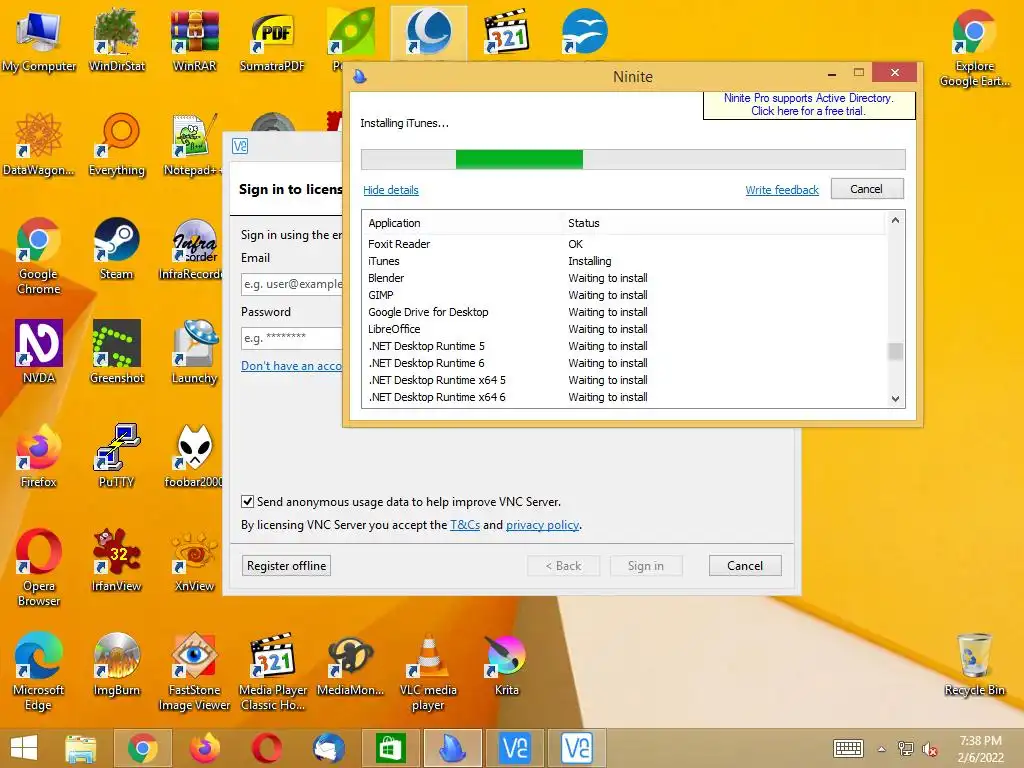Open the Write feedback link
The image size is (1024, 768).
click(x=782, y=190)
